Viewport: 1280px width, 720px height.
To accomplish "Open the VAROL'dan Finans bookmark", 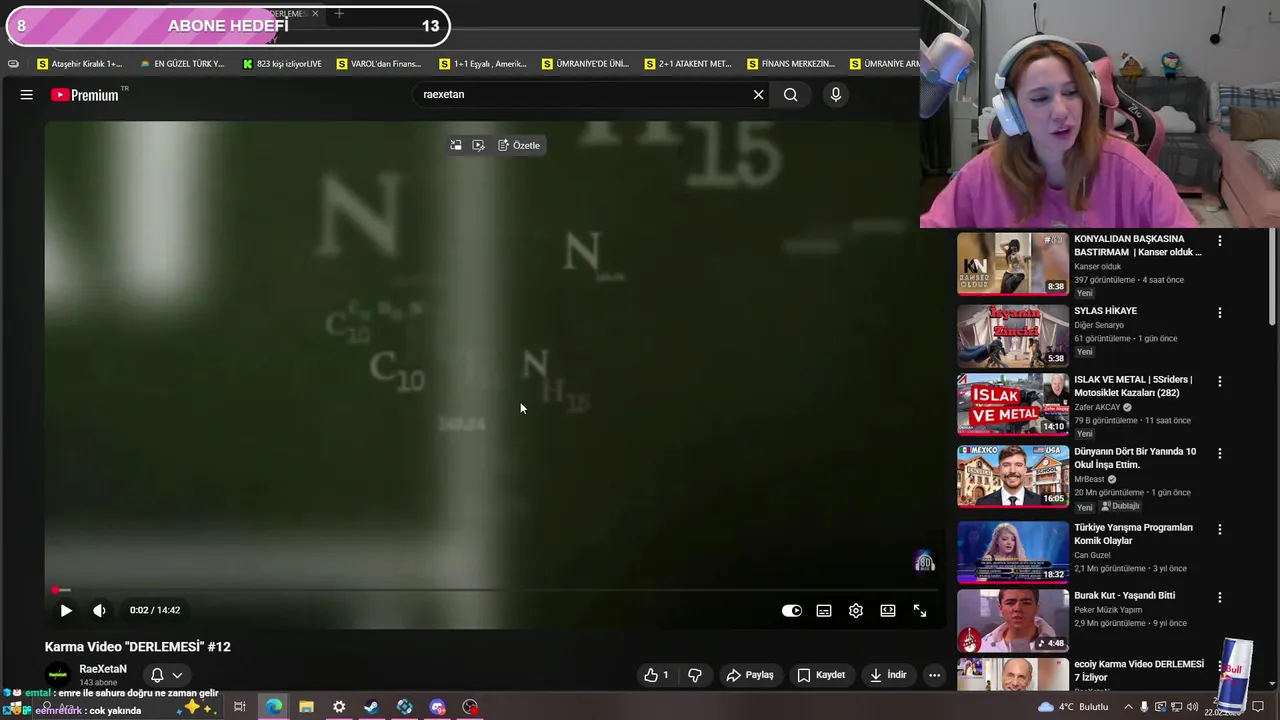I will [x=379, y=64].
